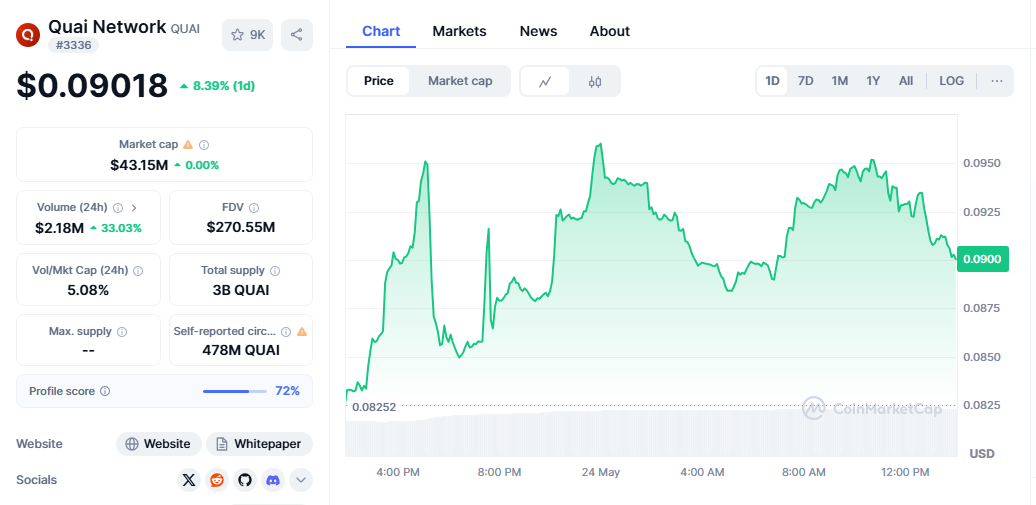Click the 8:00 PM axis label
Image resolution: width=1036 pixels, height=505 pixels.
[500, 472]
